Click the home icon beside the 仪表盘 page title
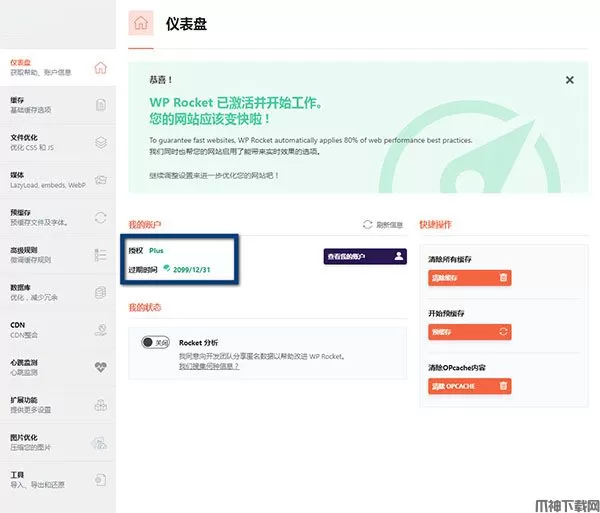 coord(141,23)
